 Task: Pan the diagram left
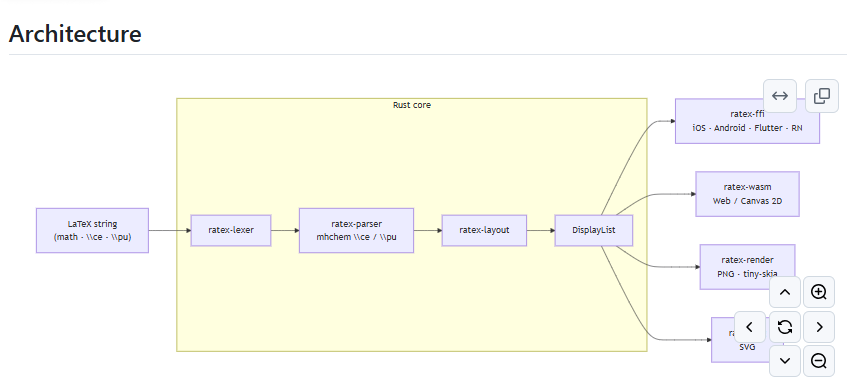coord(750,327)
